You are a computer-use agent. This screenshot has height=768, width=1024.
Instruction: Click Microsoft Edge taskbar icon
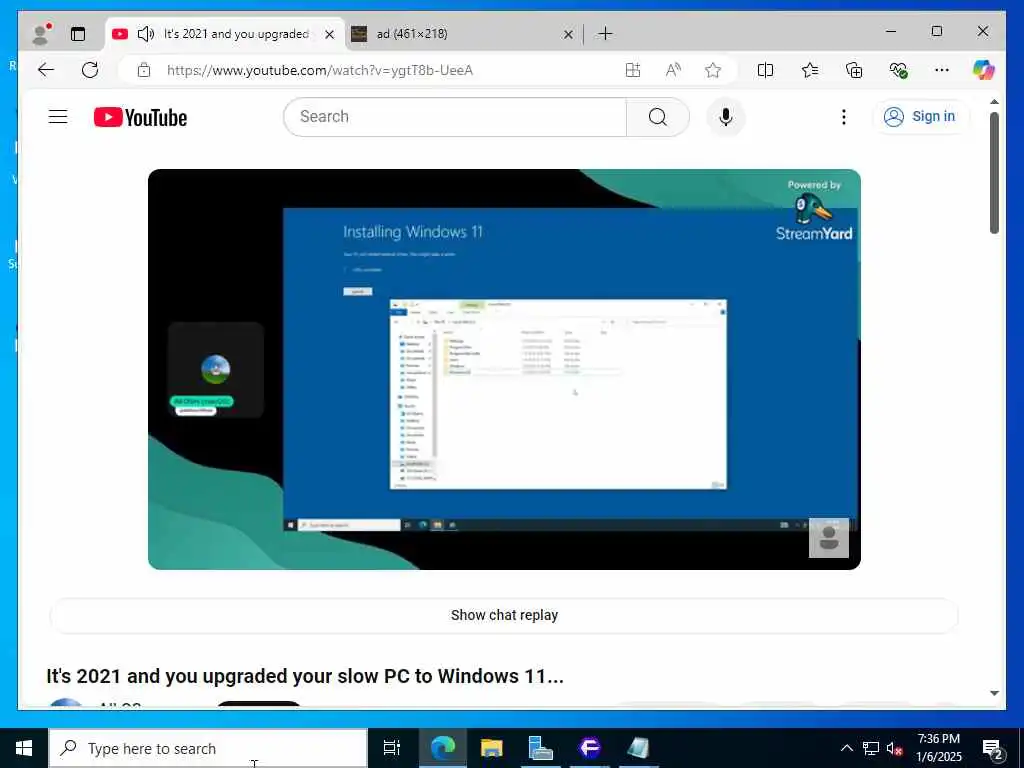point(442,748)
